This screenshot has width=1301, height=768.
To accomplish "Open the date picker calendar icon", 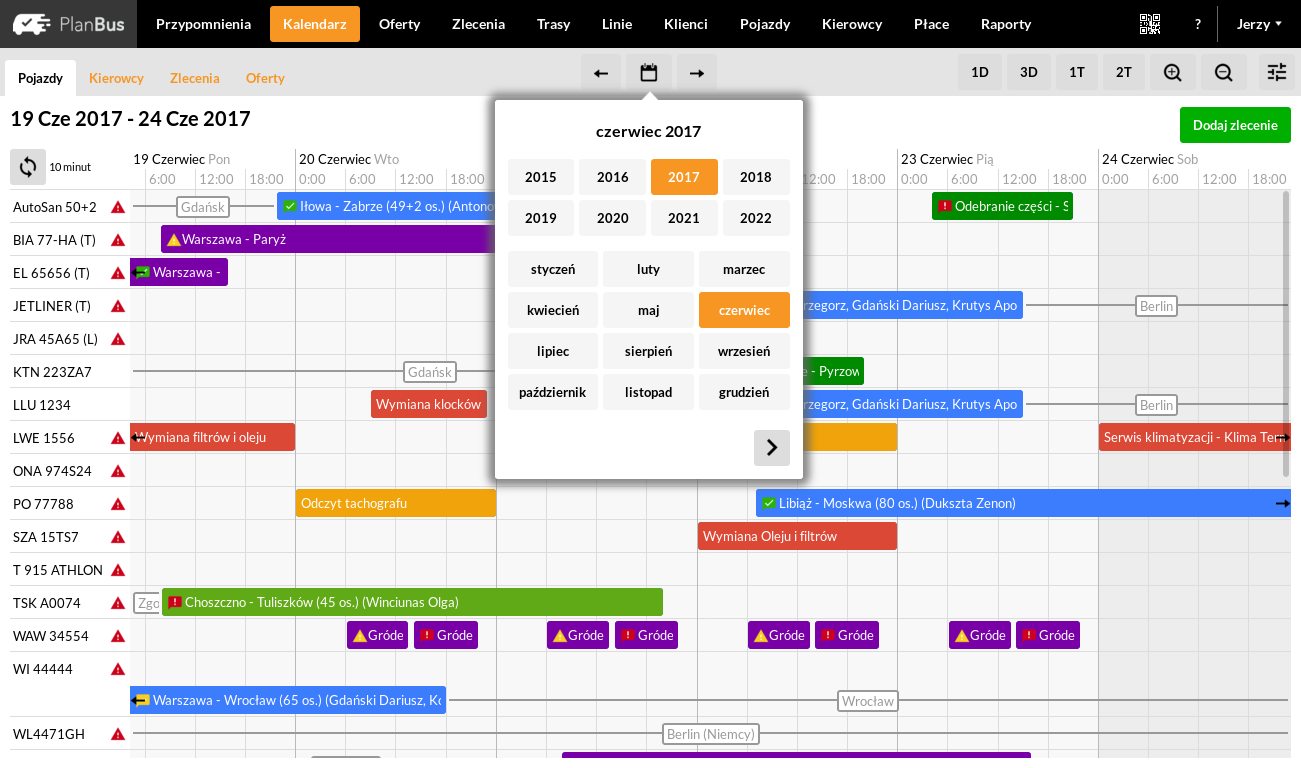I will pos(648,71).
